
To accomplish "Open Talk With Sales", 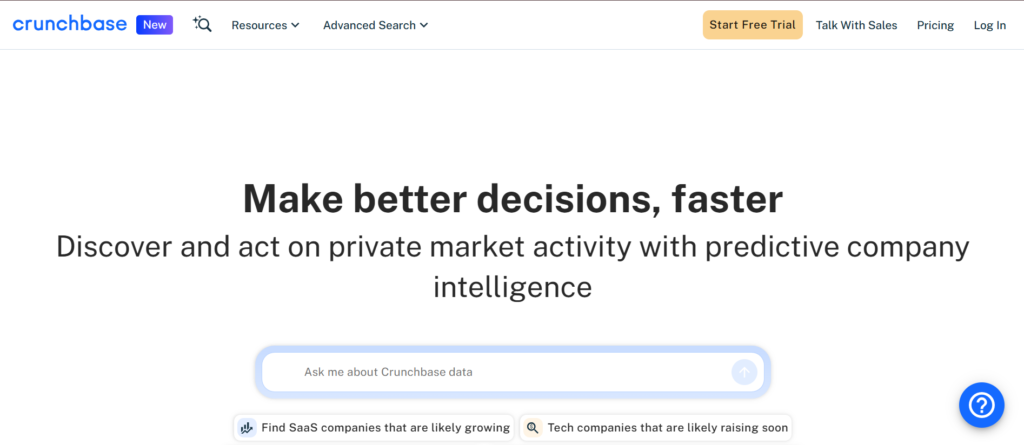I will [856, 25].
